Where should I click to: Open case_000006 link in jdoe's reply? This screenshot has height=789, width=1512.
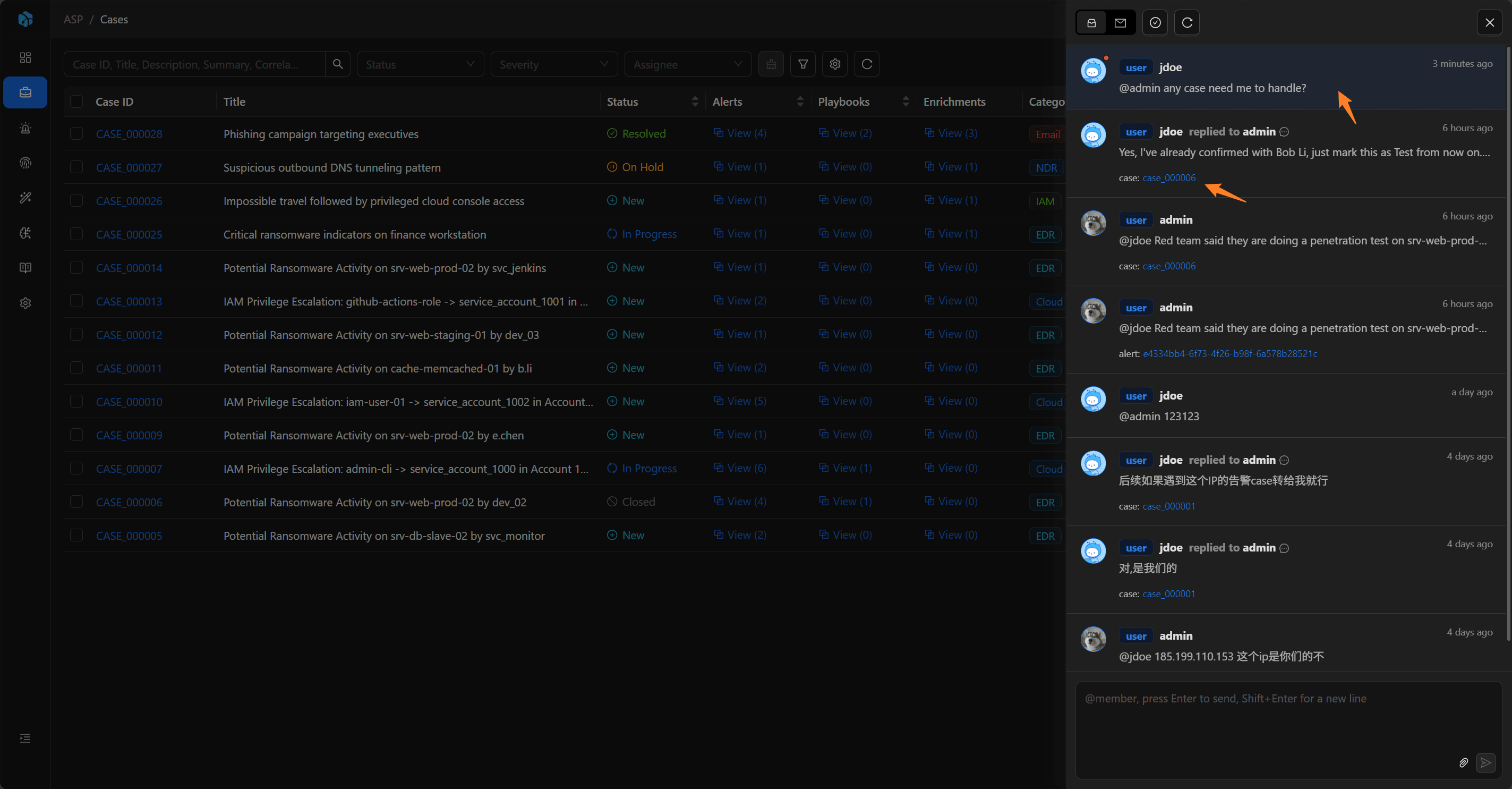(x=1168, y=178)
